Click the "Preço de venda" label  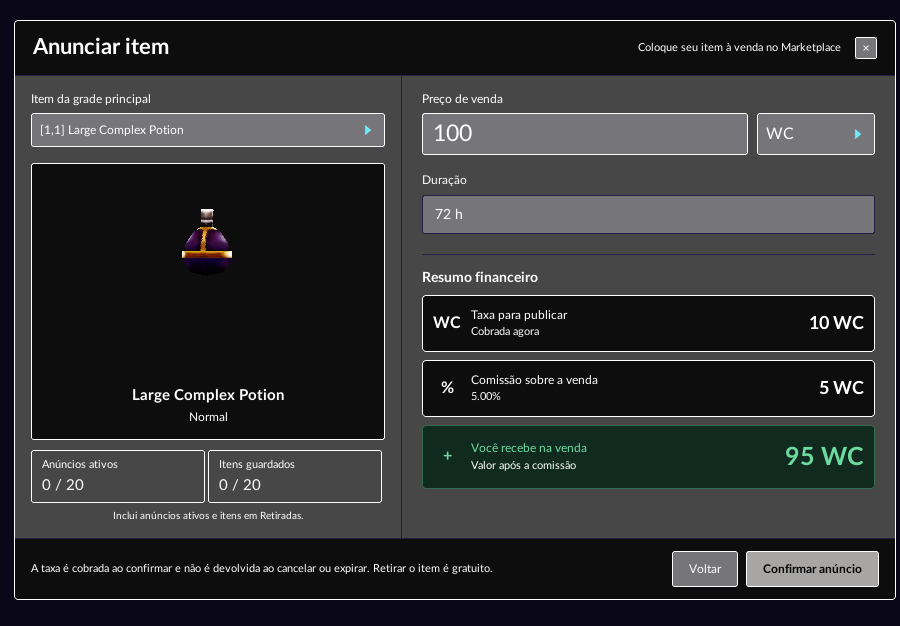tap(462, 99)
